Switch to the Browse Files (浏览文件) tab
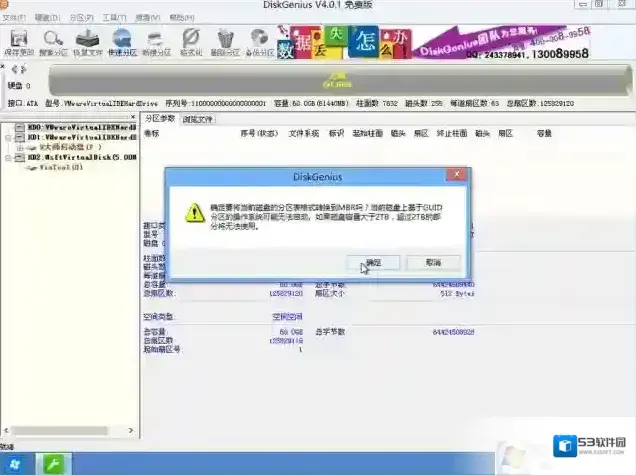Image resolution: width=636 pixels, height=475 pixels. pos(197,119)
